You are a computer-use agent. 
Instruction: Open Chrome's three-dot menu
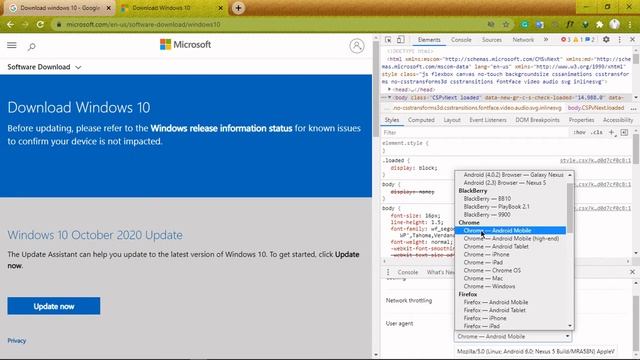[630, 24]
